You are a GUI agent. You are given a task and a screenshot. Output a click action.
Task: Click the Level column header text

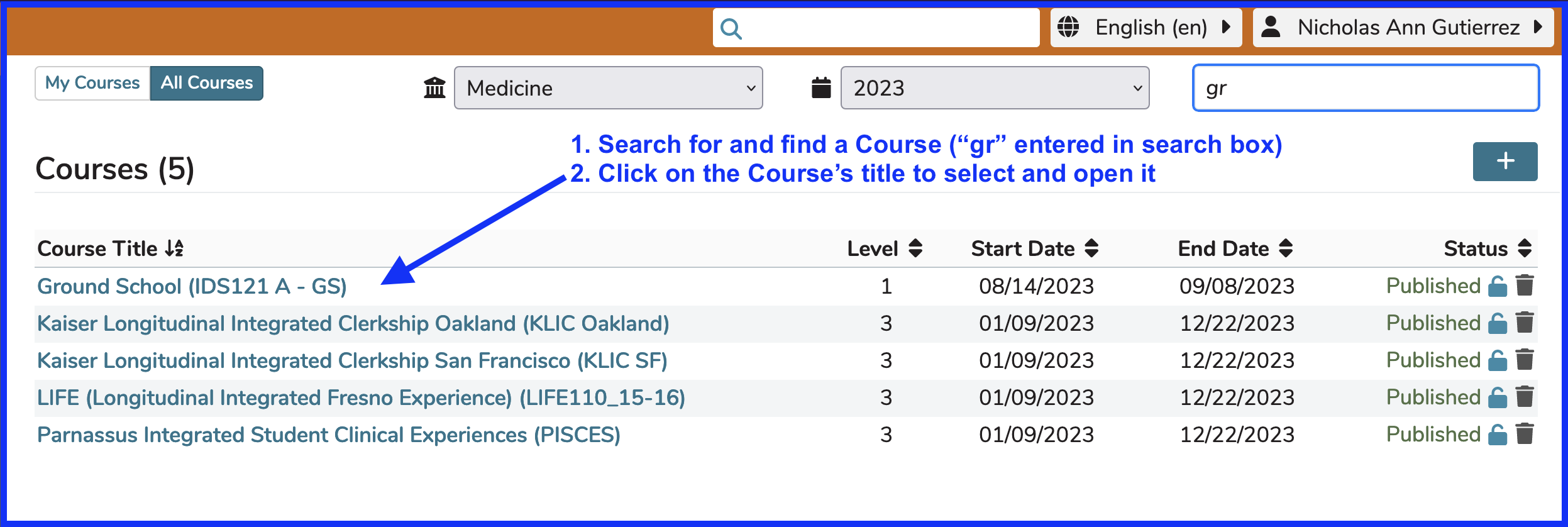pos(873,249)
